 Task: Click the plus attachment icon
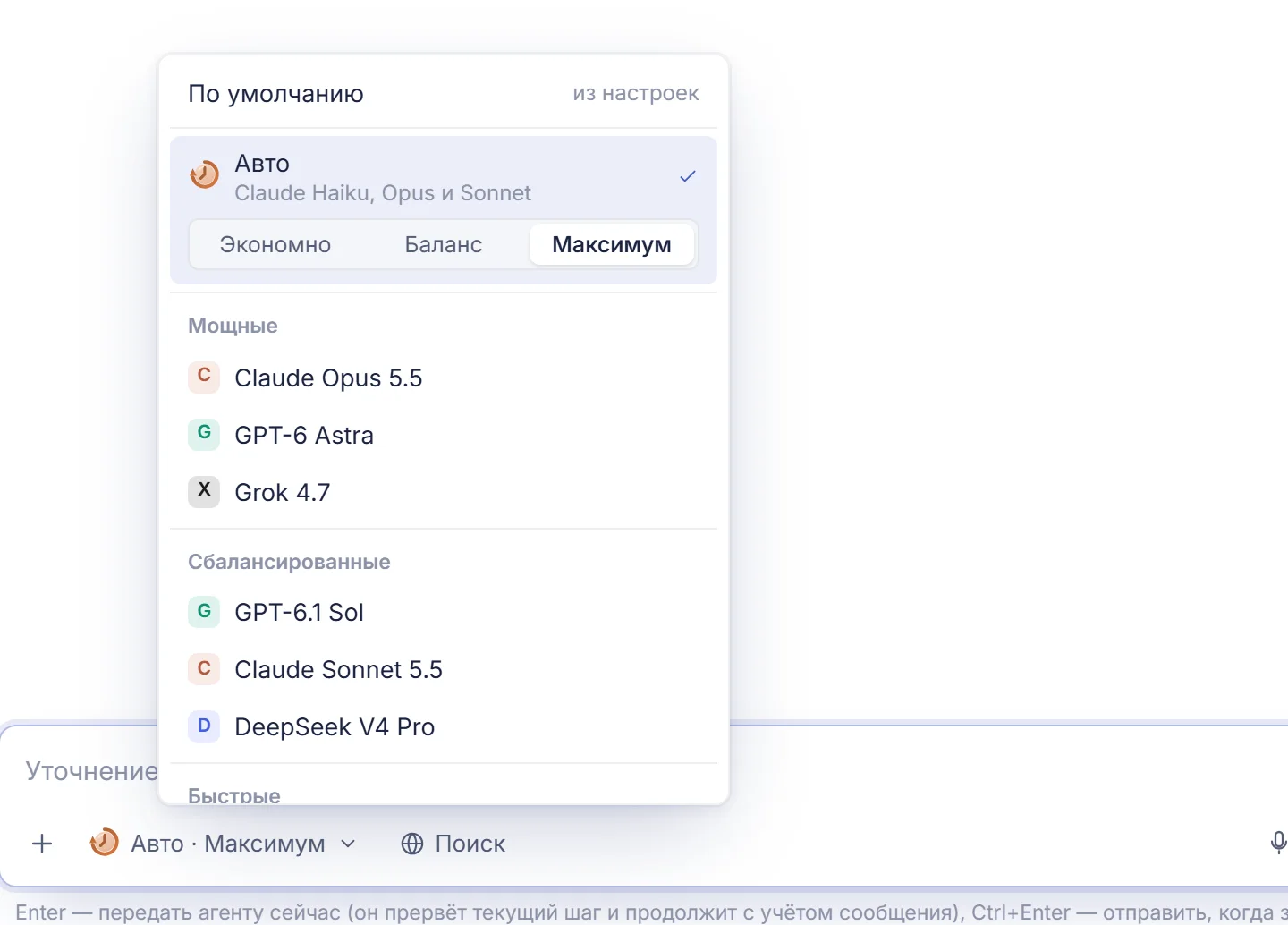(42, 844)
